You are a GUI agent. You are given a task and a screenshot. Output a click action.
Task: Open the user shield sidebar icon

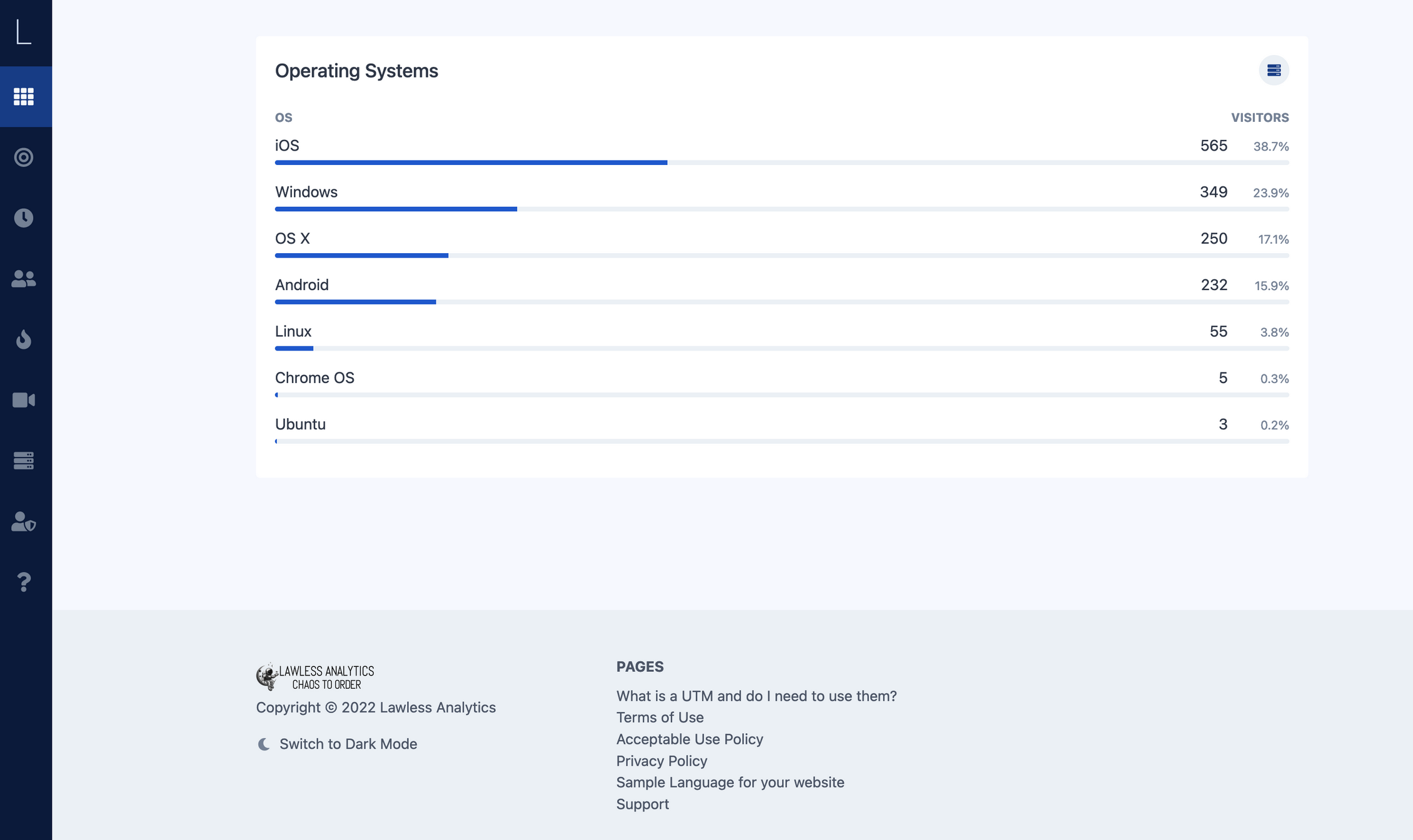24,521
